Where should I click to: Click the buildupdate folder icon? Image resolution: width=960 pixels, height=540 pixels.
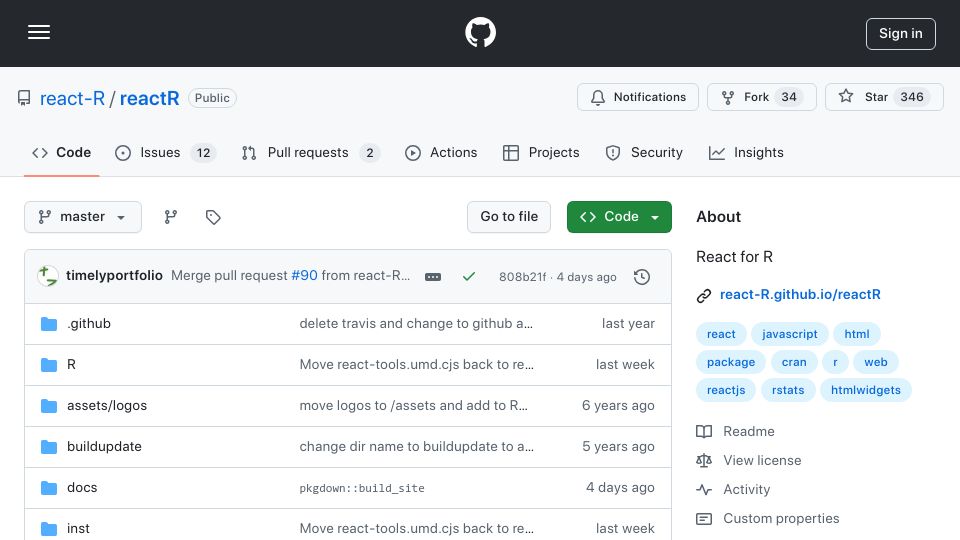tap(49, 447)
